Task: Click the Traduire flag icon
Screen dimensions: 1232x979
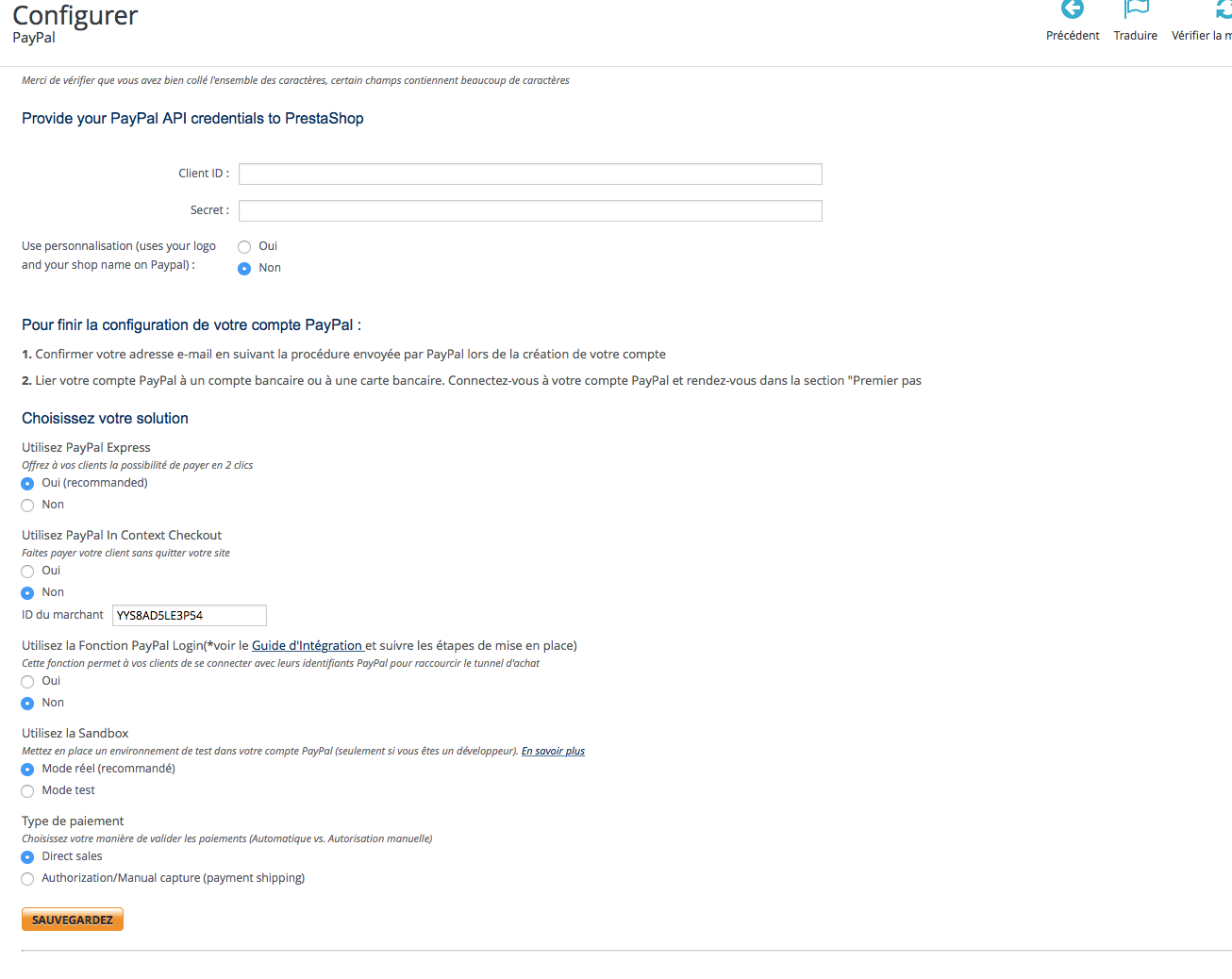Action: pyautogui.click(x=1136, y=8)
